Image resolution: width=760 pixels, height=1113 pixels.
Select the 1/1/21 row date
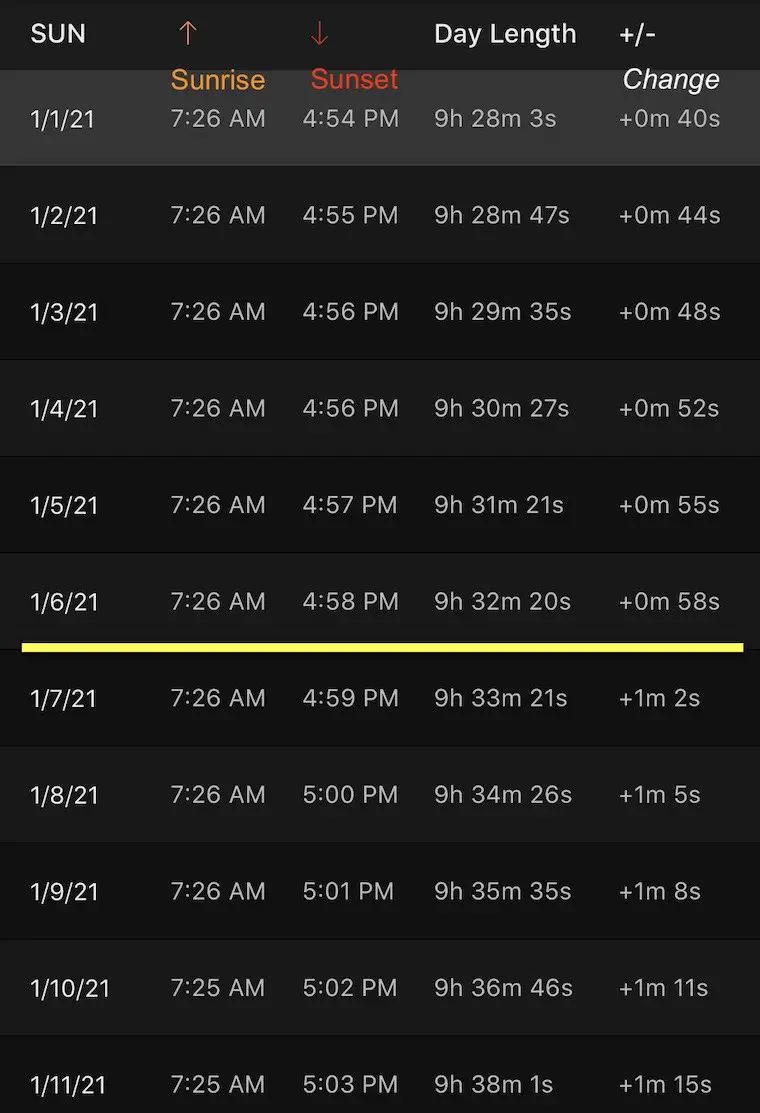pos(62,119)
